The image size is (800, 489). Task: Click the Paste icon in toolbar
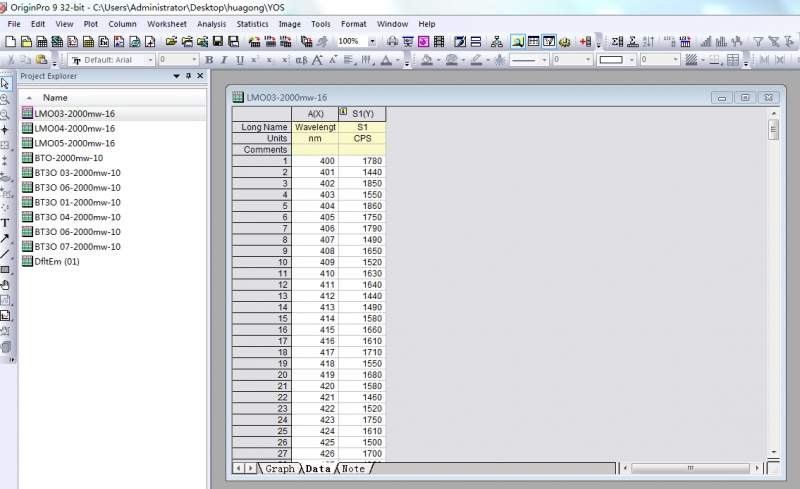[41, 60]
